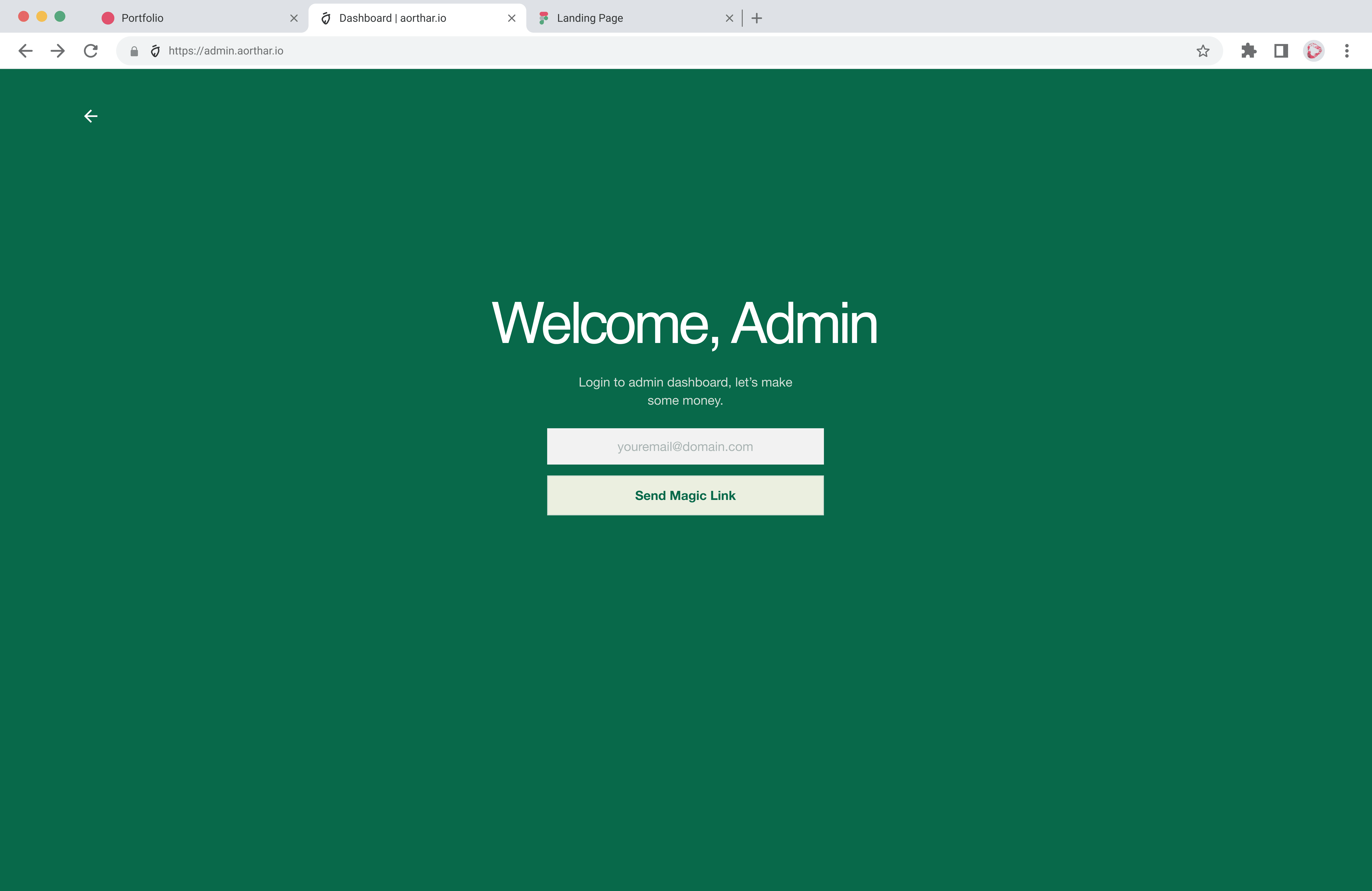
Task: Open the profile avatar menu
Action: coord(1314,51)
